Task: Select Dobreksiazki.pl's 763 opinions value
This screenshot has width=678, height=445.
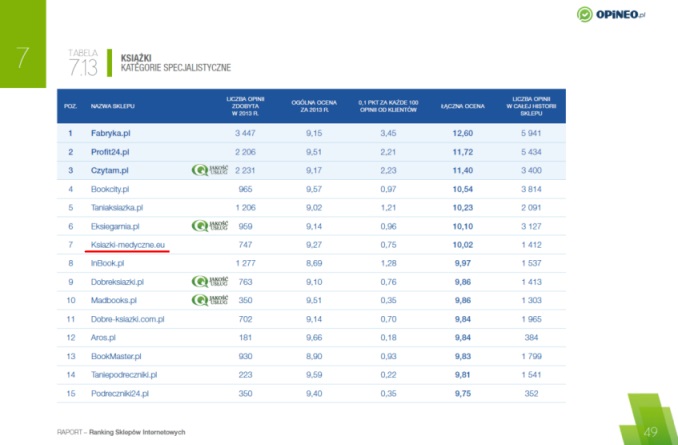Action: pyautogui.click(x=245, y=282)
